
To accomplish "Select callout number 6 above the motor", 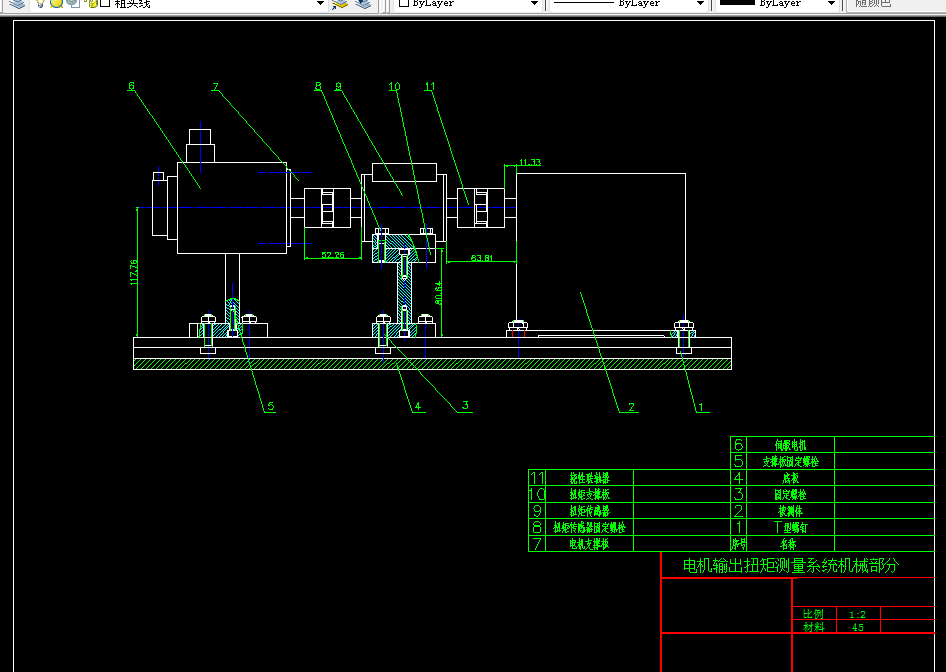I will [x=132, y=86].
